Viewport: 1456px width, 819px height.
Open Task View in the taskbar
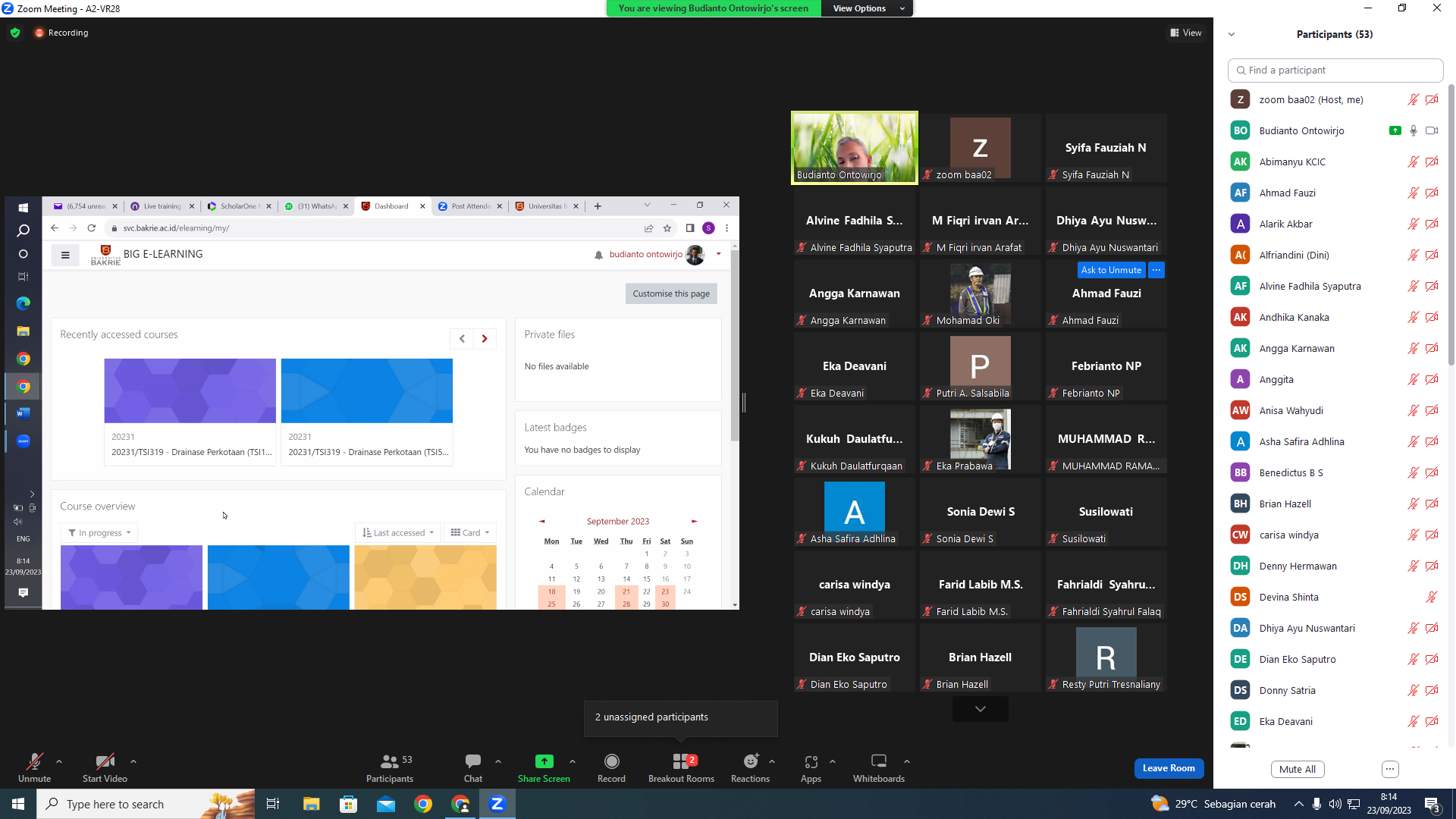[x=273, y=804]
